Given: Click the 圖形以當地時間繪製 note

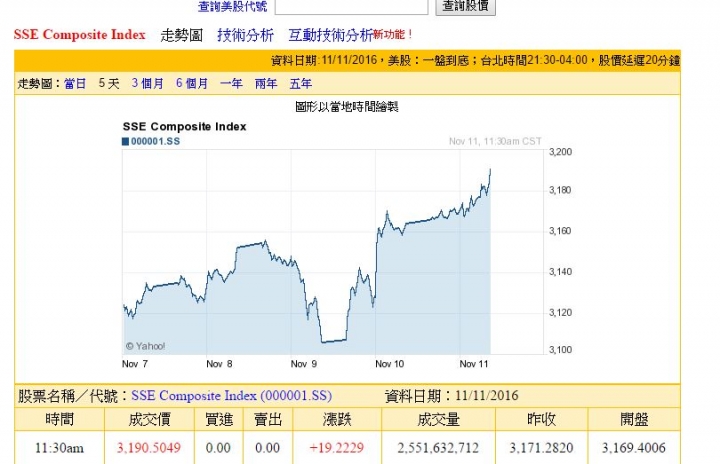Looking at the screenshot, I should (x=347, y=107).
